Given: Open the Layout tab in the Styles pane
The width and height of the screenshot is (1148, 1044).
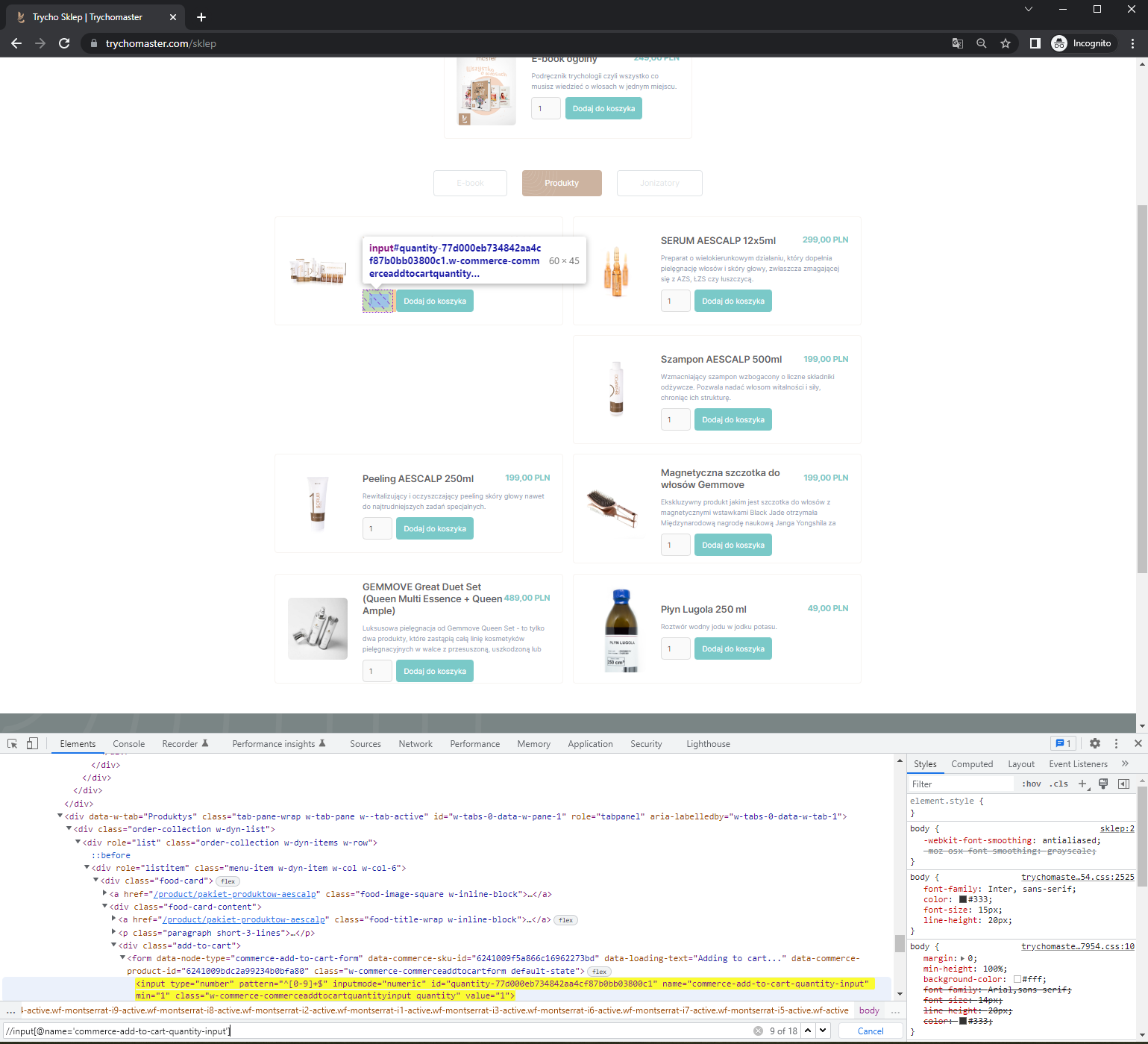Looking at the screenshot, I should [x=1021, y=764].
